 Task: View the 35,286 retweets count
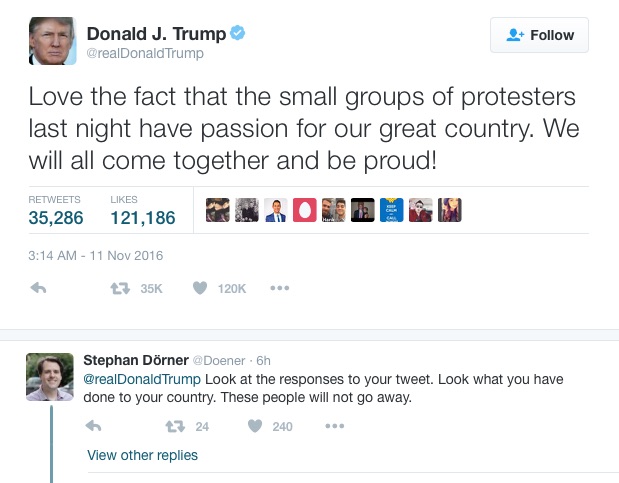coord(56,217)
